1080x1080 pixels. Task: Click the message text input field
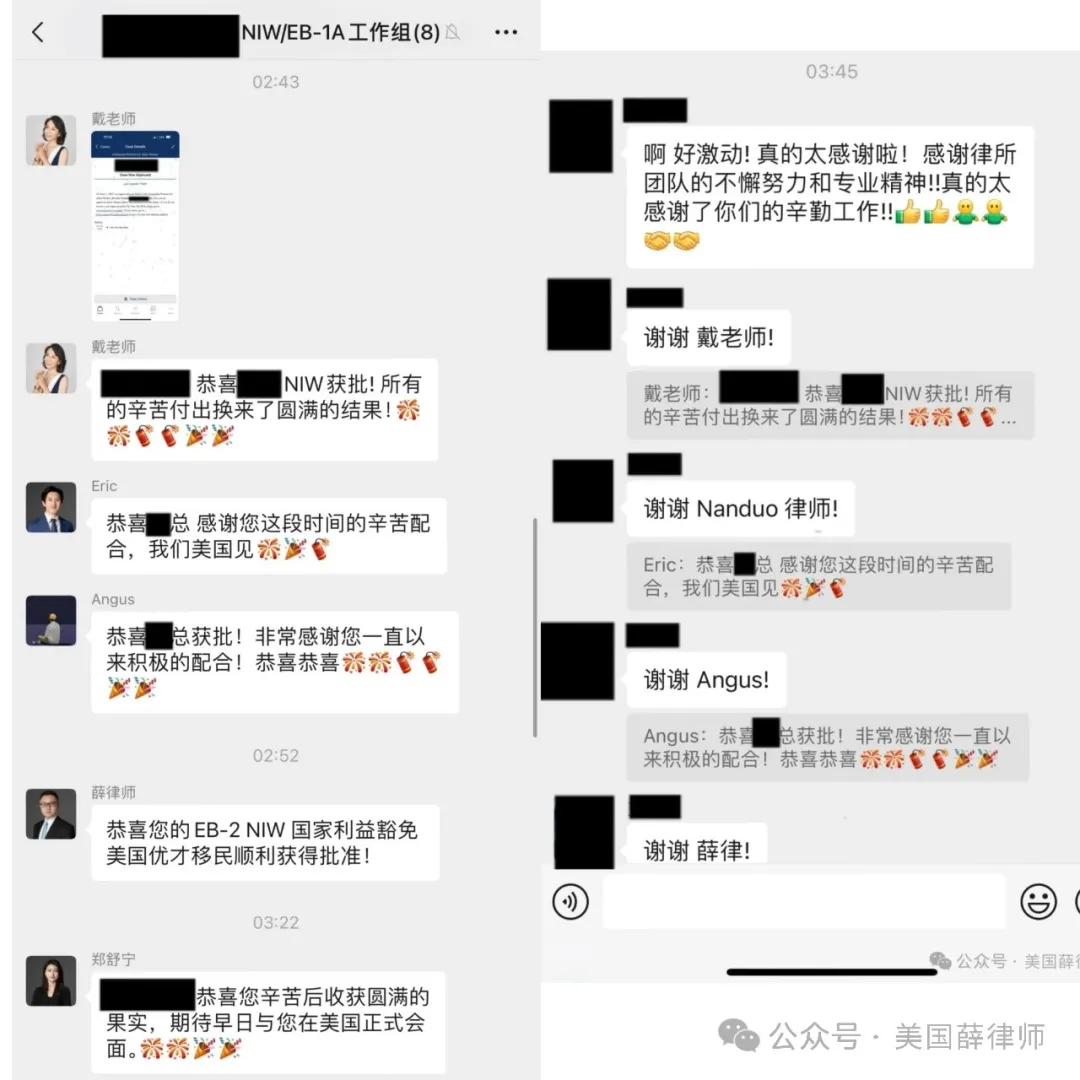pyautogui.click(x=804, y=901)
